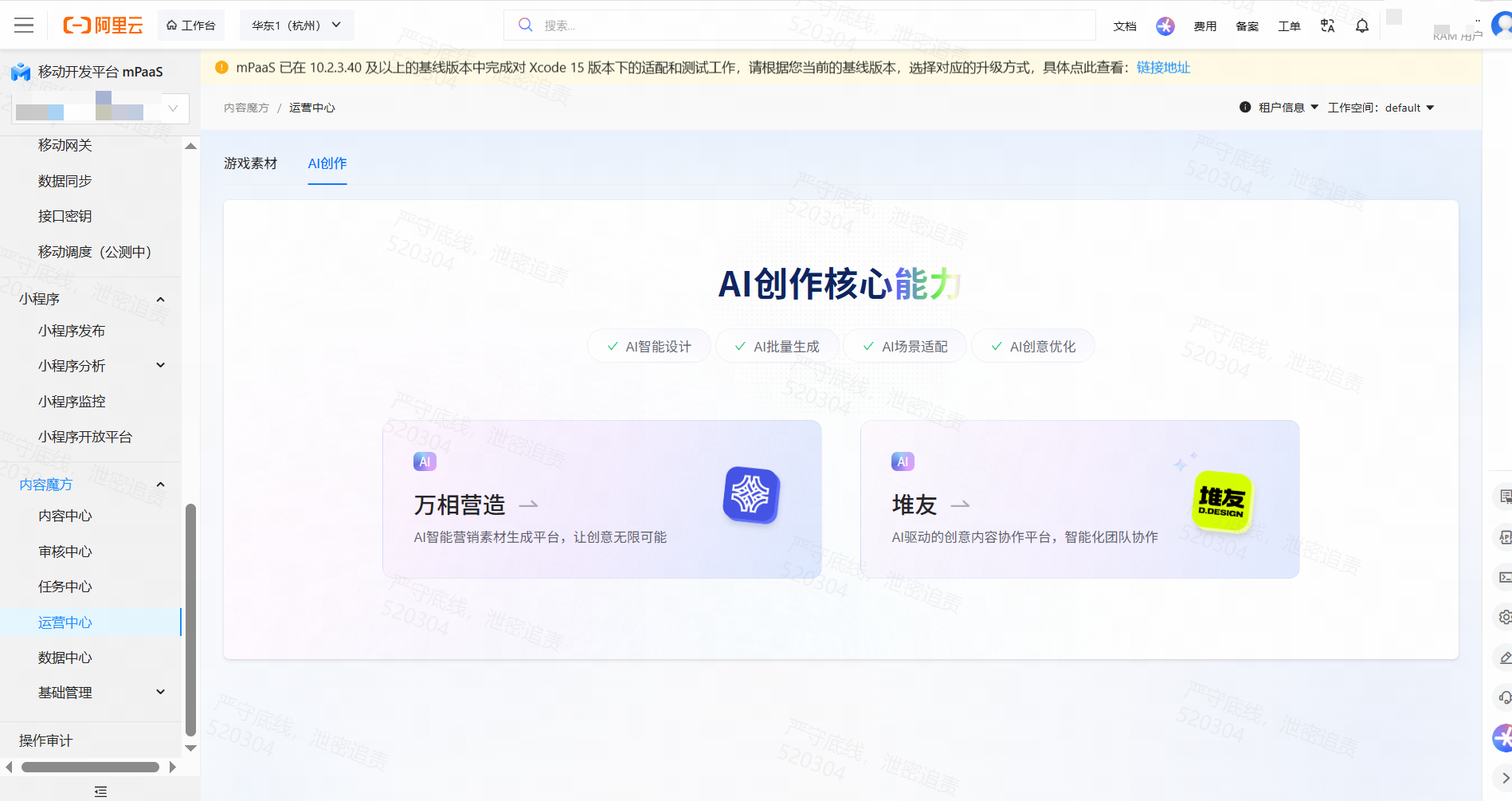Switch language with the translate icon

(1327, 26)
